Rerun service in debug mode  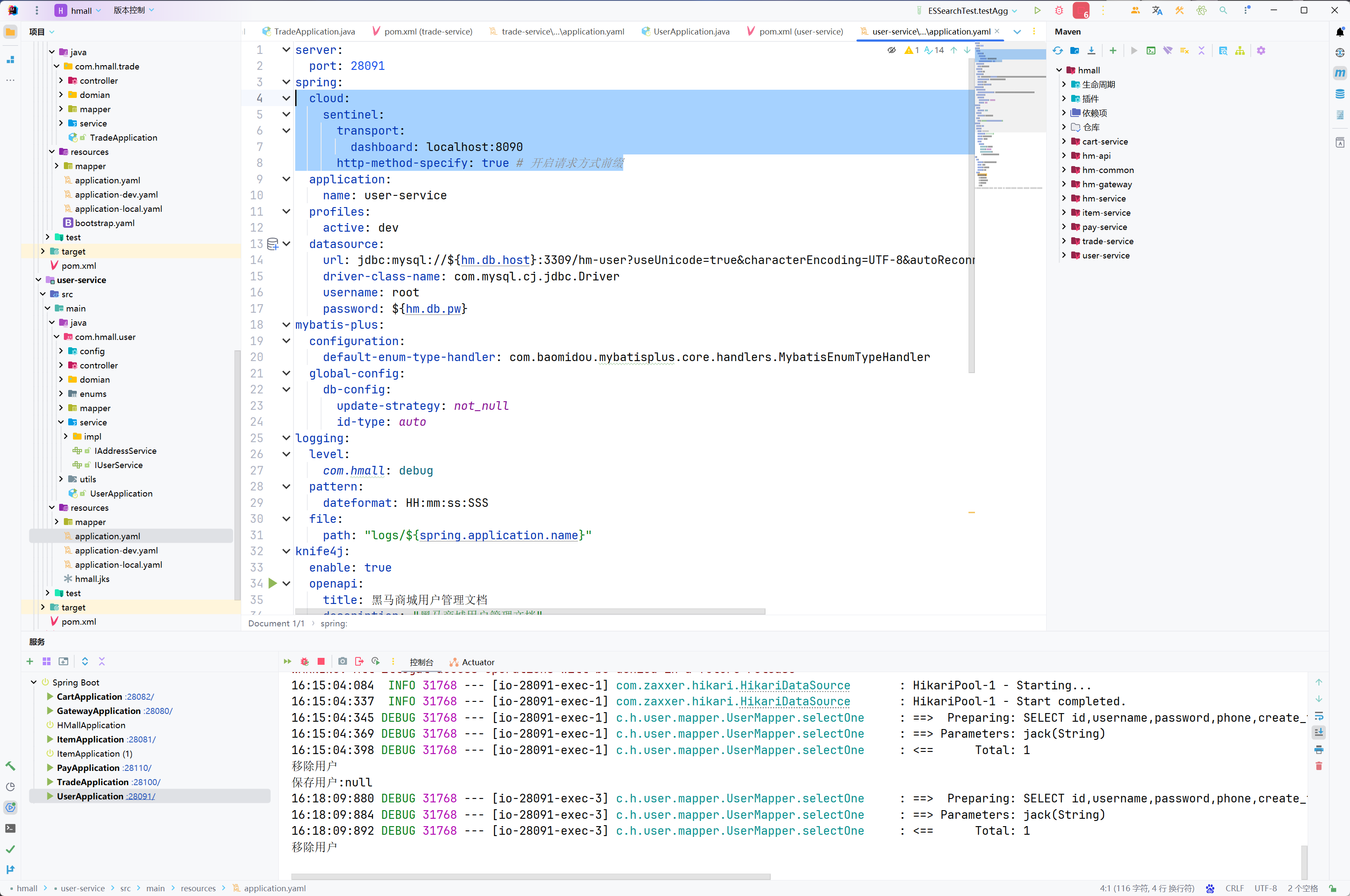305,662
